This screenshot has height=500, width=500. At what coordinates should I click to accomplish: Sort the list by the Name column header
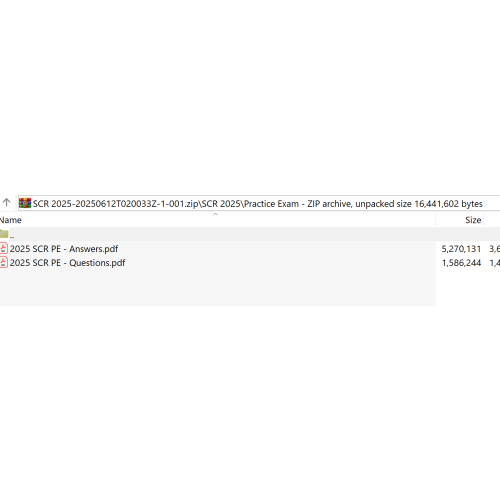coord(218,220)
